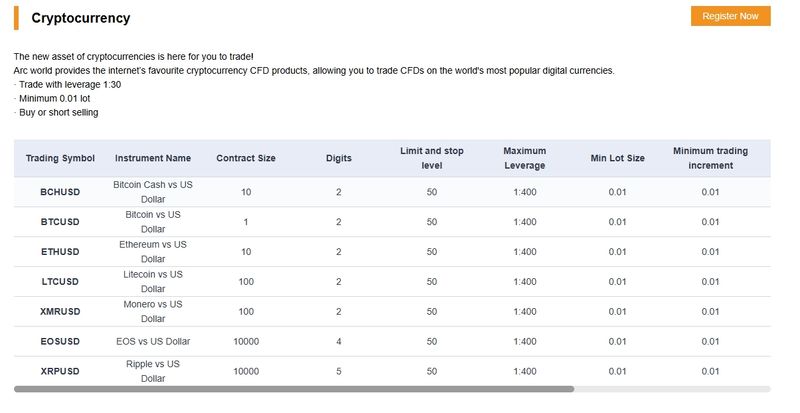Click the Maximum Leverage column header
Screen dimensions: 800x413
point(524,158)
